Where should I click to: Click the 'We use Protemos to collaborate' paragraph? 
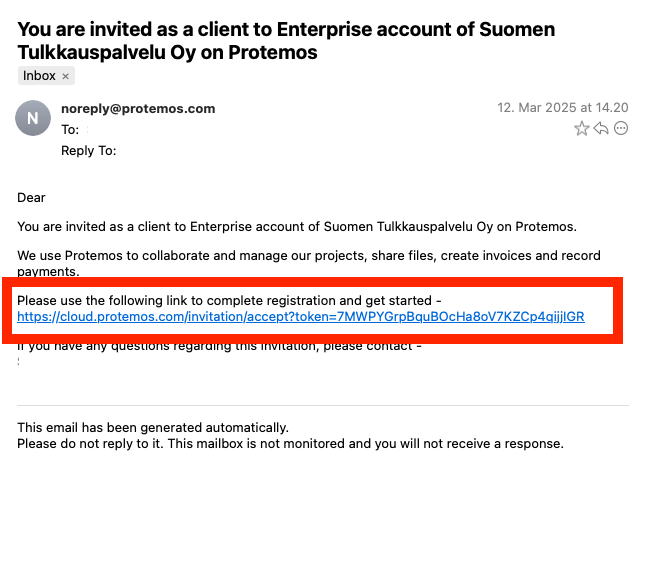click(x=309, y=263)
